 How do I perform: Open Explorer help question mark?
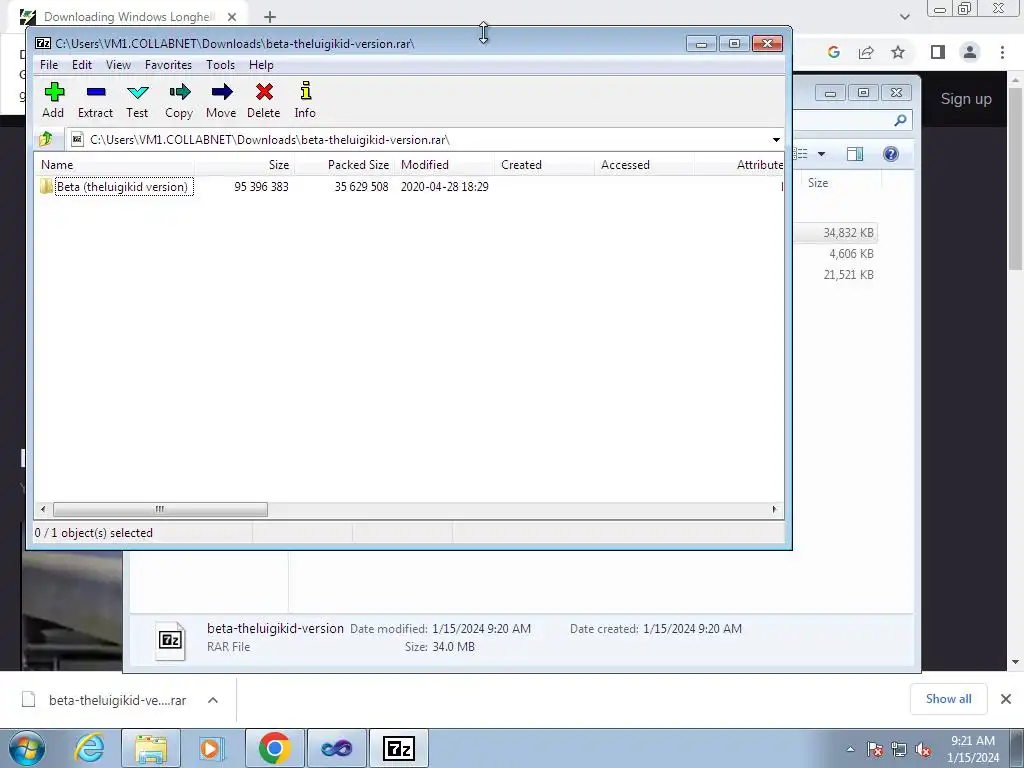891,154
